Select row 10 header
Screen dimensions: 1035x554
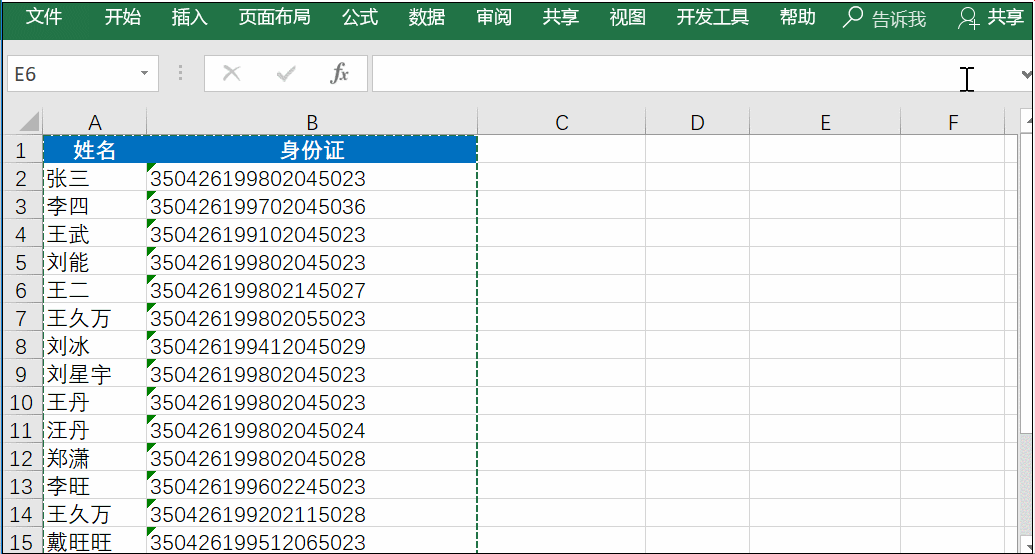pos(22,402)
